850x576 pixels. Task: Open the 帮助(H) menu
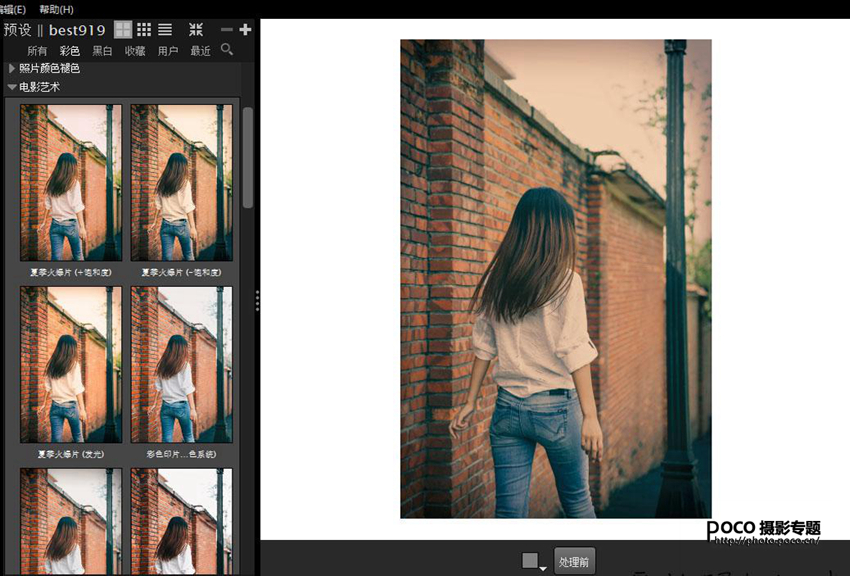tap(56, 9)
